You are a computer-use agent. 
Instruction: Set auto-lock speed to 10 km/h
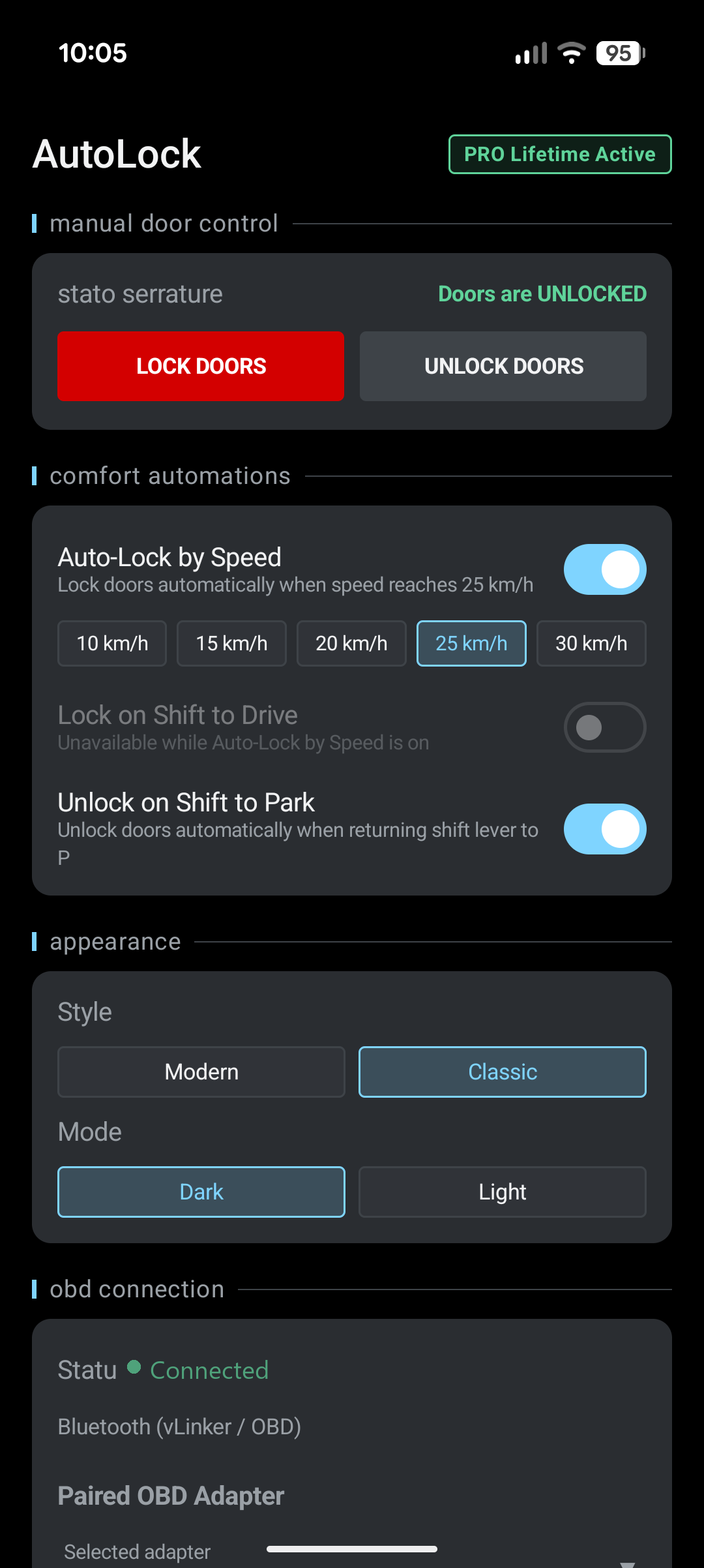(x=112, y=643)
